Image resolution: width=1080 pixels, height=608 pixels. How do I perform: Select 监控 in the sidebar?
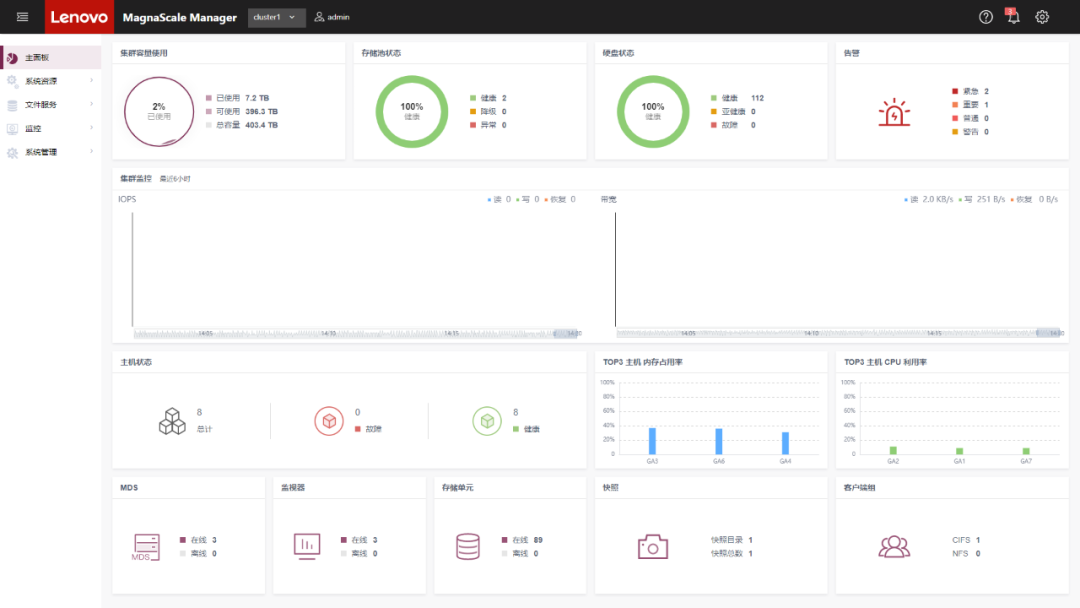51,129
